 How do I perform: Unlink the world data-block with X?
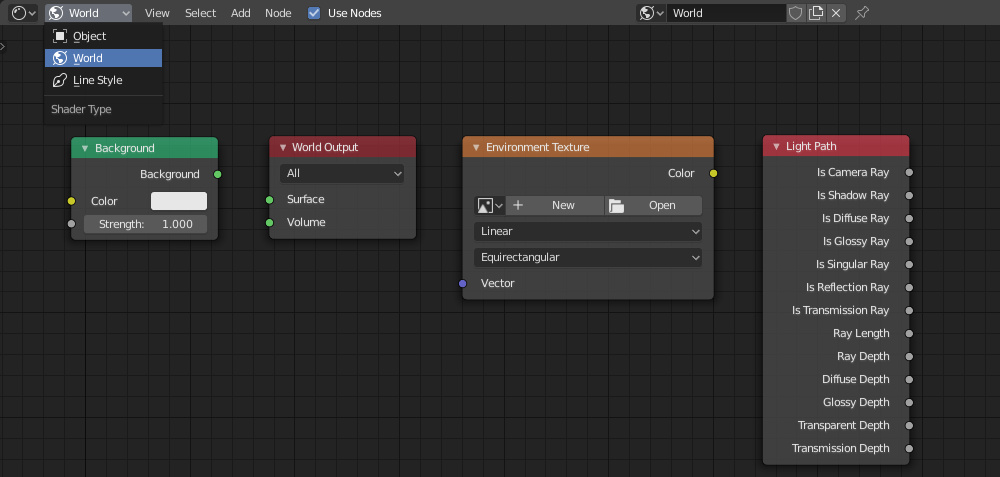836,13
